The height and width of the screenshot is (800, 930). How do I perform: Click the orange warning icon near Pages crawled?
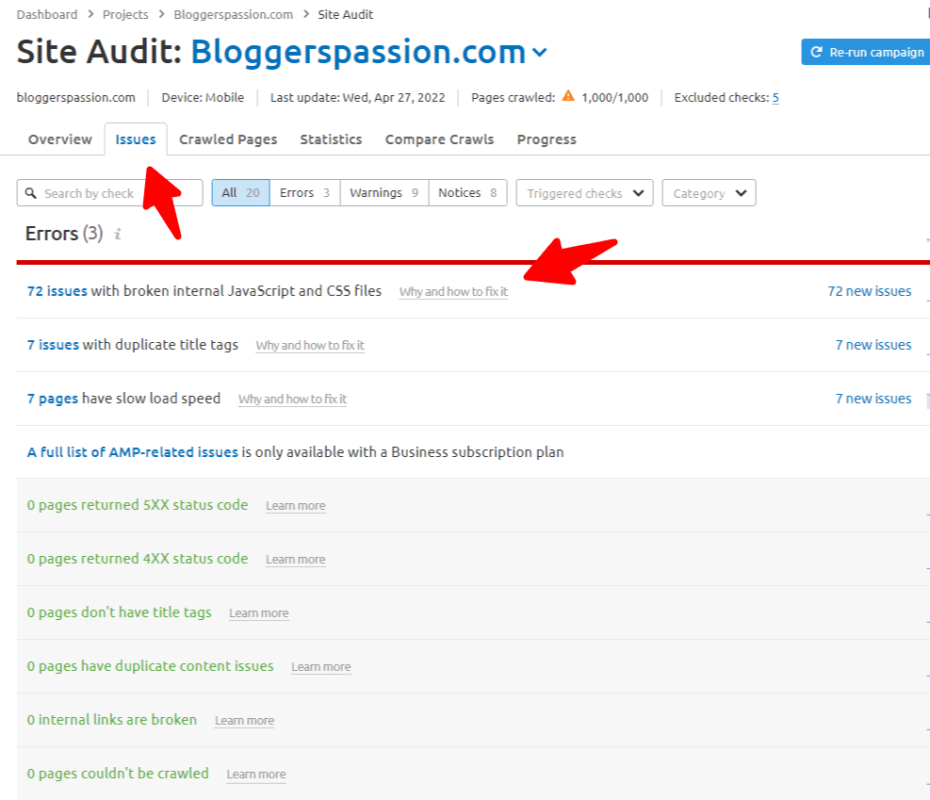pos(568,97)
